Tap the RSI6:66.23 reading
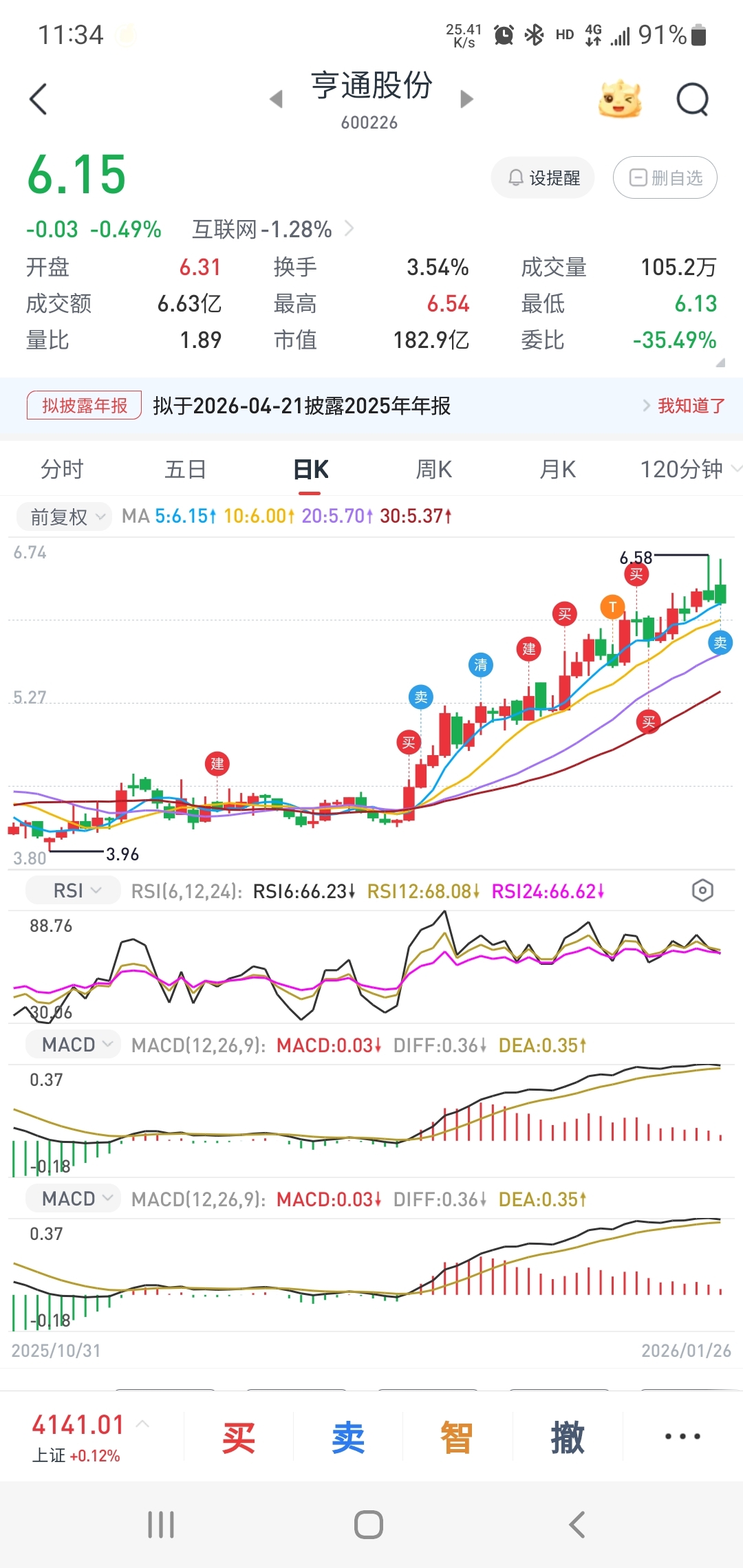 [x=304, y=891]
